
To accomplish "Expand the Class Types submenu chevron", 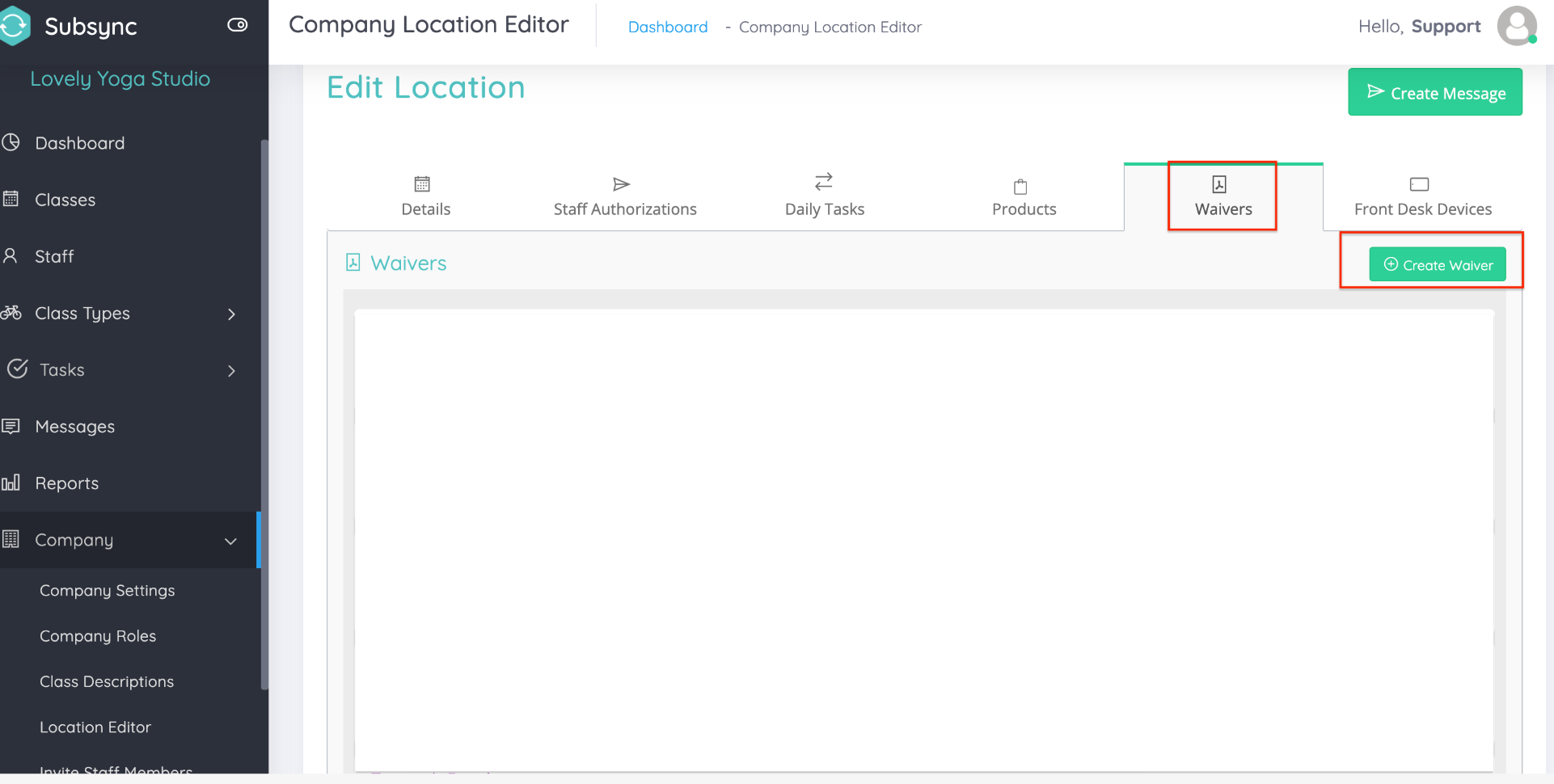I will [x=231, y=314].
